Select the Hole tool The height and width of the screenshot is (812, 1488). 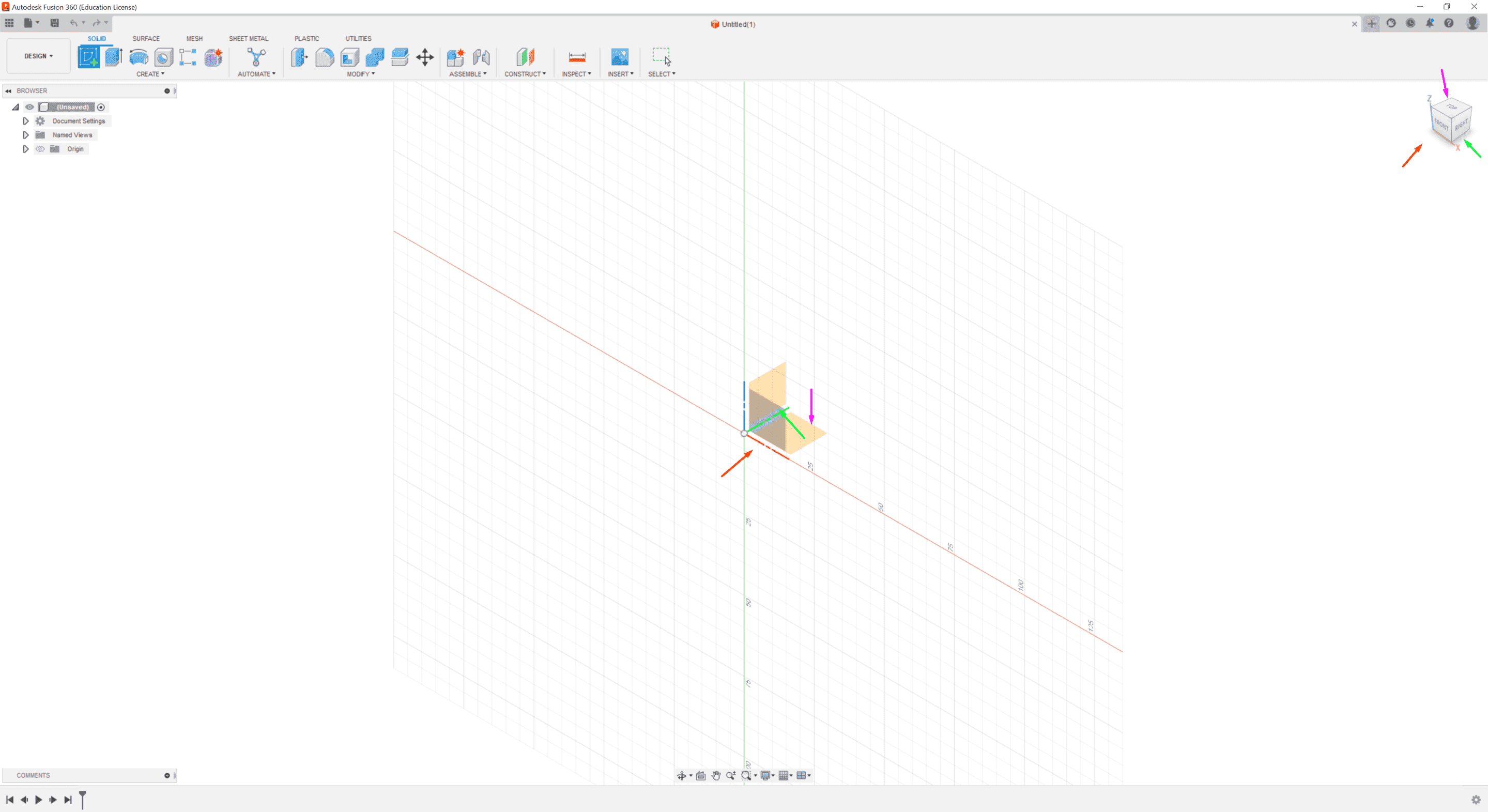click(x=163, y=57)
